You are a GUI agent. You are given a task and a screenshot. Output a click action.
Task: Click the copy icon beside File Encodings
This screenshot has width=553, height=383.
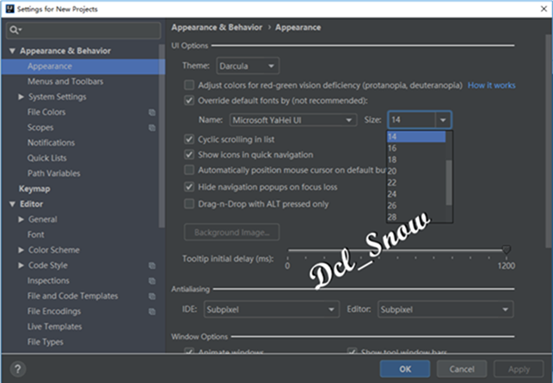click(152, 312)
